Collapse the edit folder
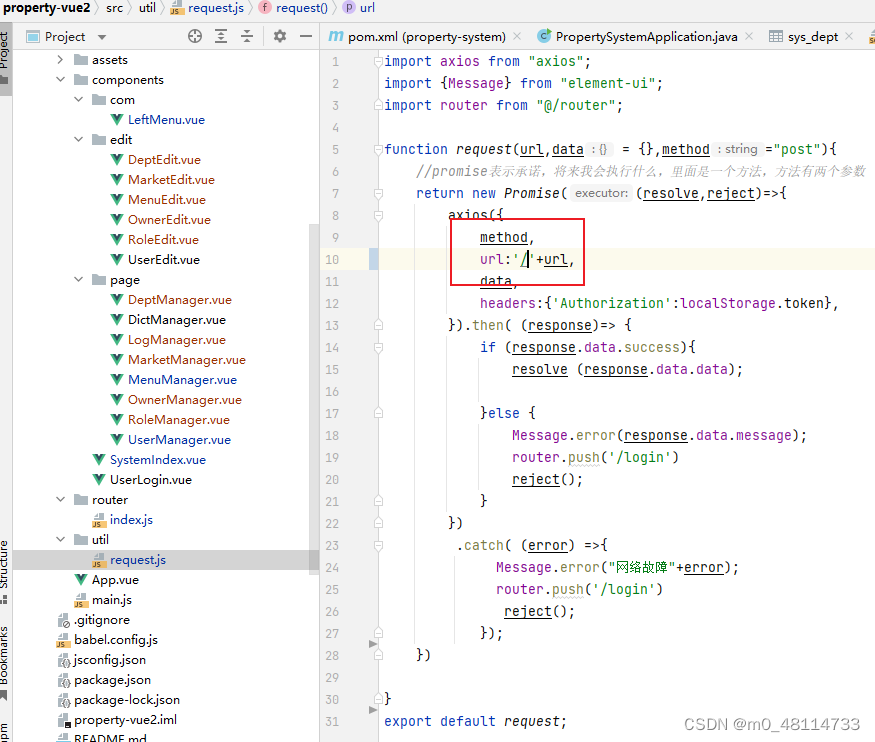The image size is (875, 742). pyautogui.click(x=79, y=139)
